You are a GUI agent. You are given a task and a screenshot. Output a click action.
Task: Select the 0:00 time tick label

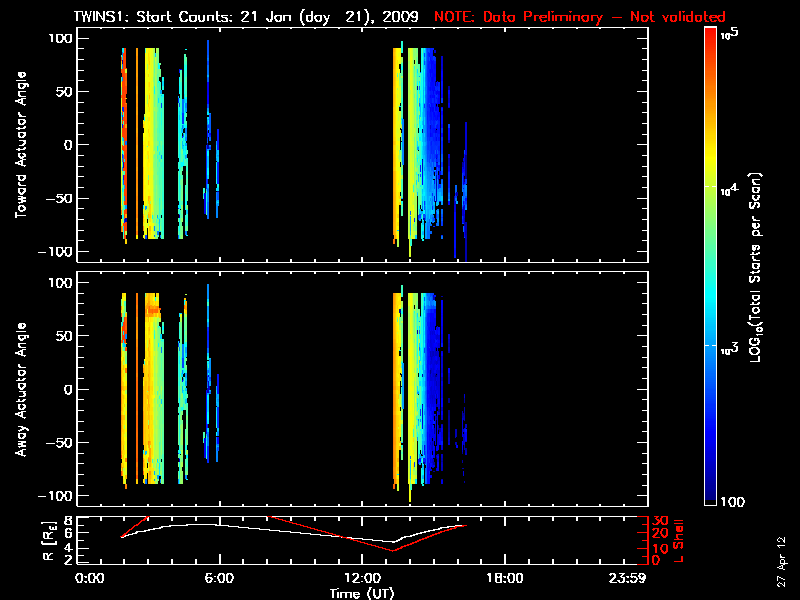pyautogui.click(x=89, y=578)
